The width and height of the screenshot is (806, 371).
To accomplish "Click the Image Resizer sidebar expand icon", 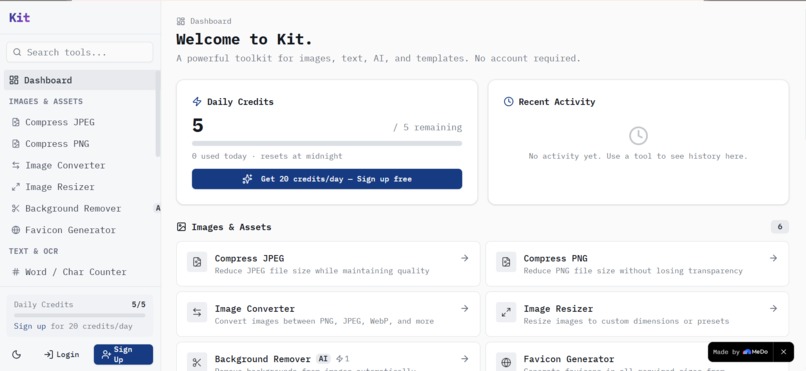I will (x=16, y=187).
